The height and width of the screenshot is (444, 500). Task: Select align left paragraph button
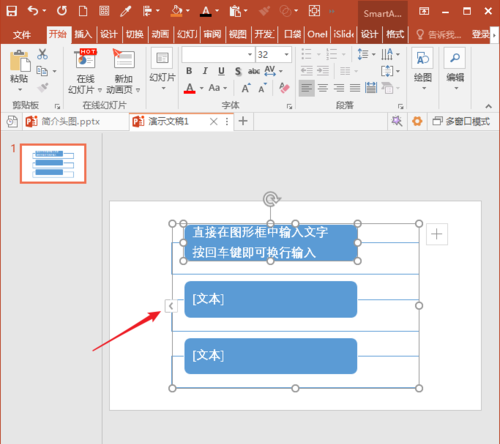click(x=307, y=88)
